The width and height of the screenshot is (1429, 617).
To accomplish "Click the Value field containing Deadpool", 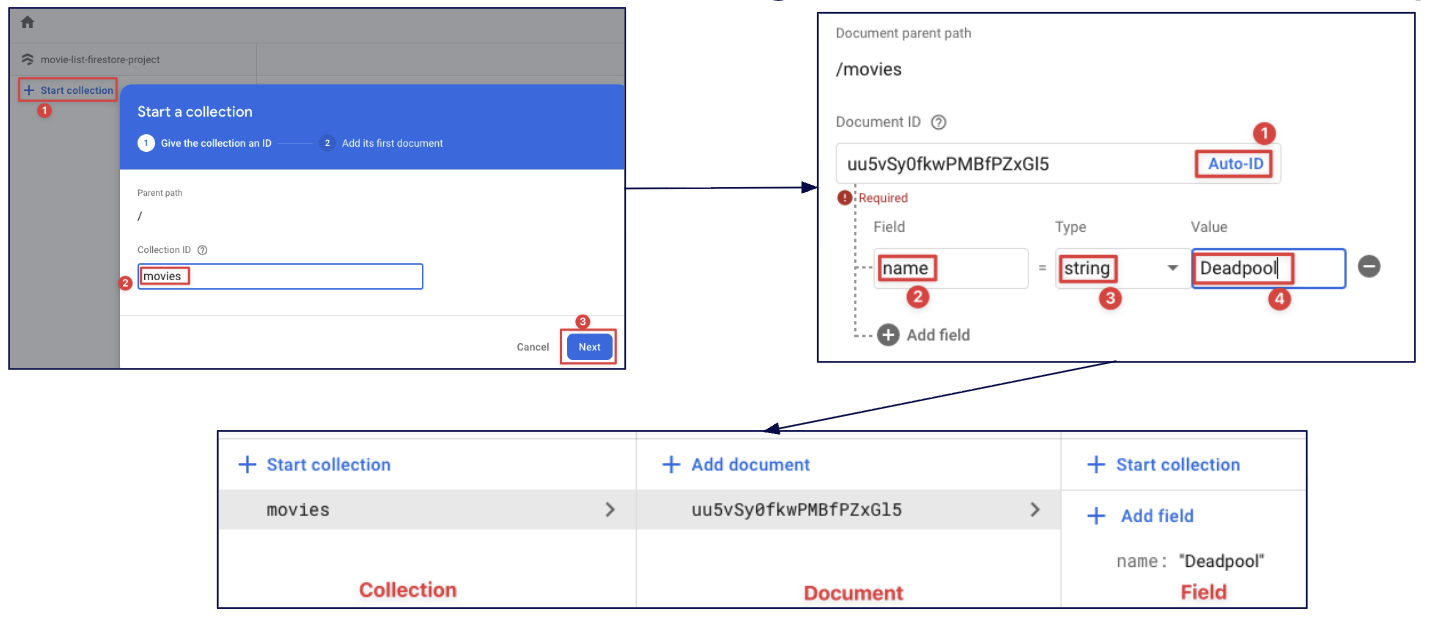I will tap(1268, 268).
